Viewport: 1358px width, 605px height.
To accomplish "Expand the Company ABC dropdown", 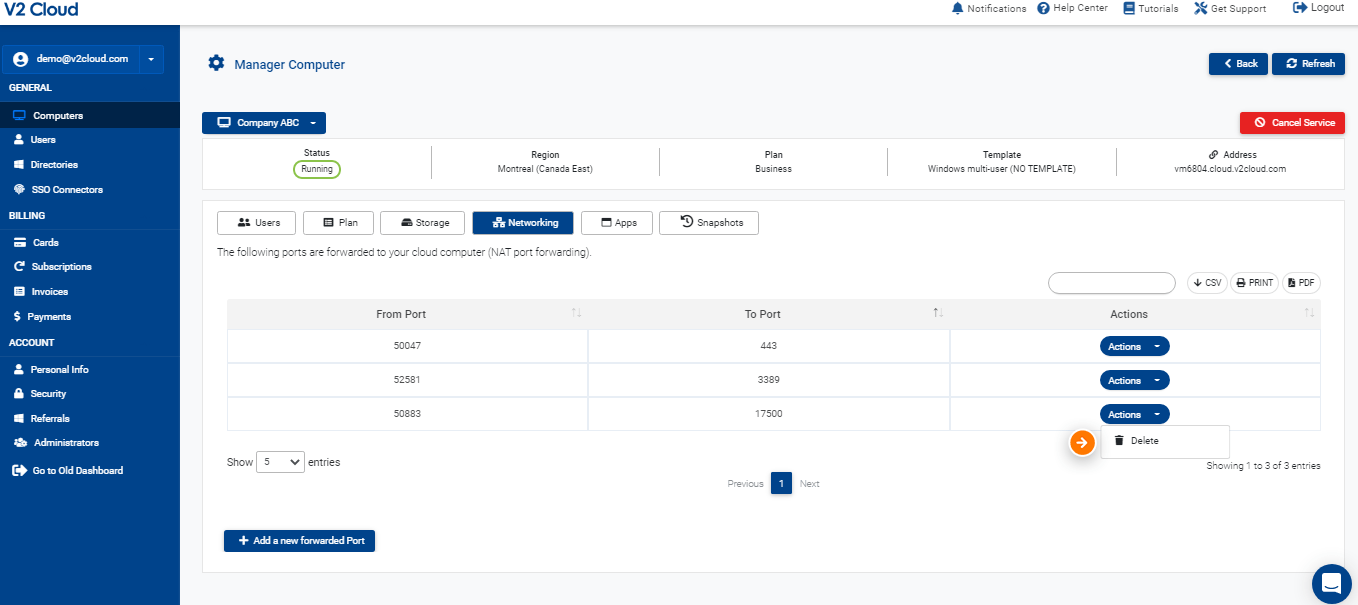I will click(x=264, y=123).
